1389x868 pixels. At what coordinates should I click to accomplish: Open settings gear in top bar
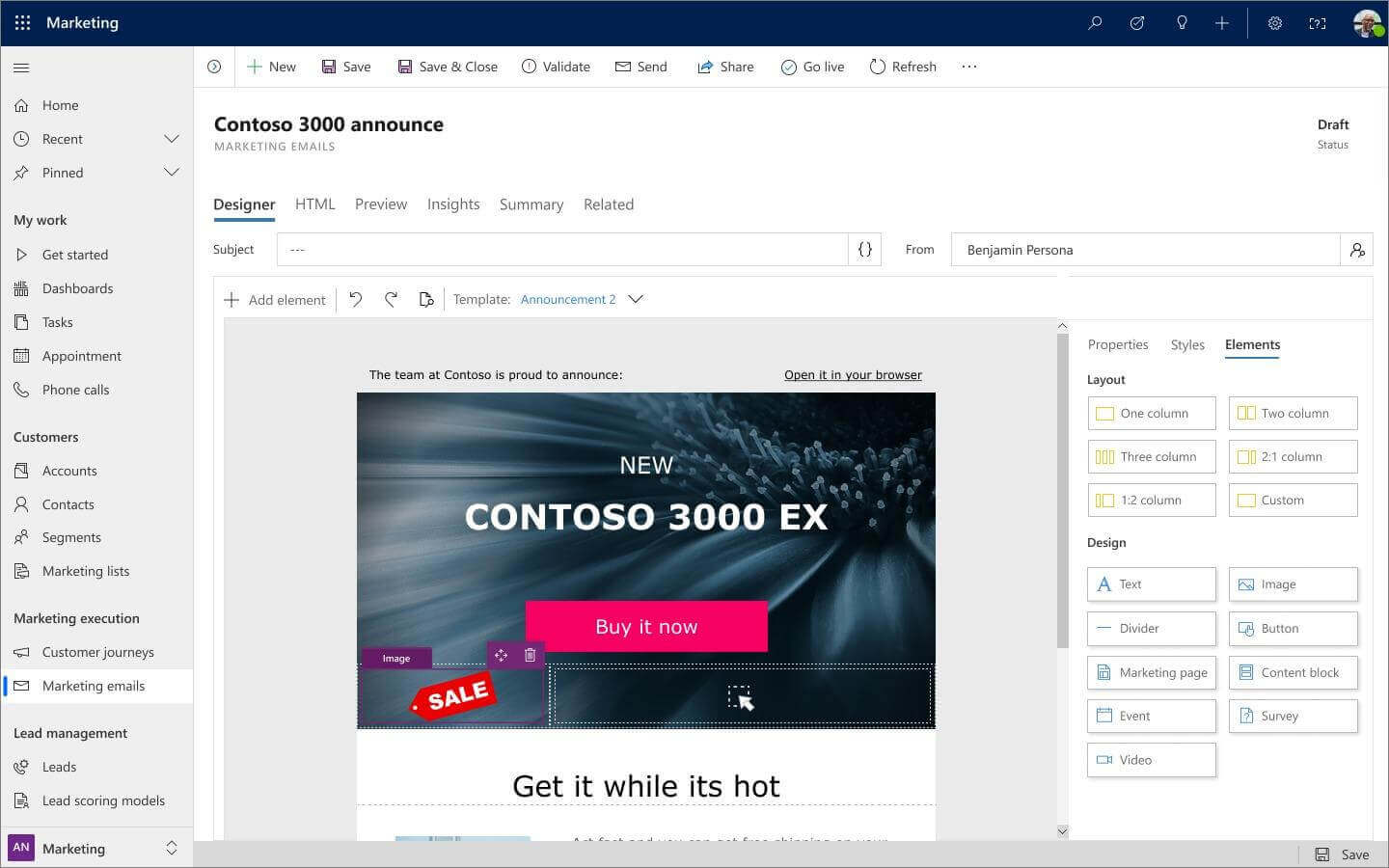(1274, 23)
